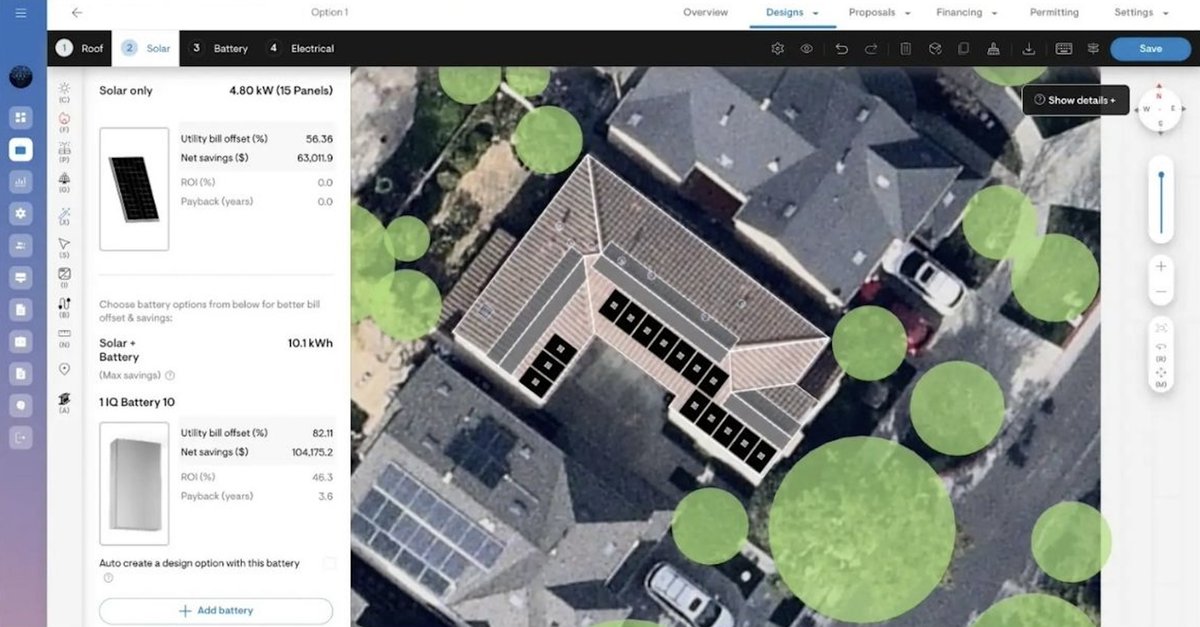
Task: Click Add battery button
Action: (x=216, y=610)
